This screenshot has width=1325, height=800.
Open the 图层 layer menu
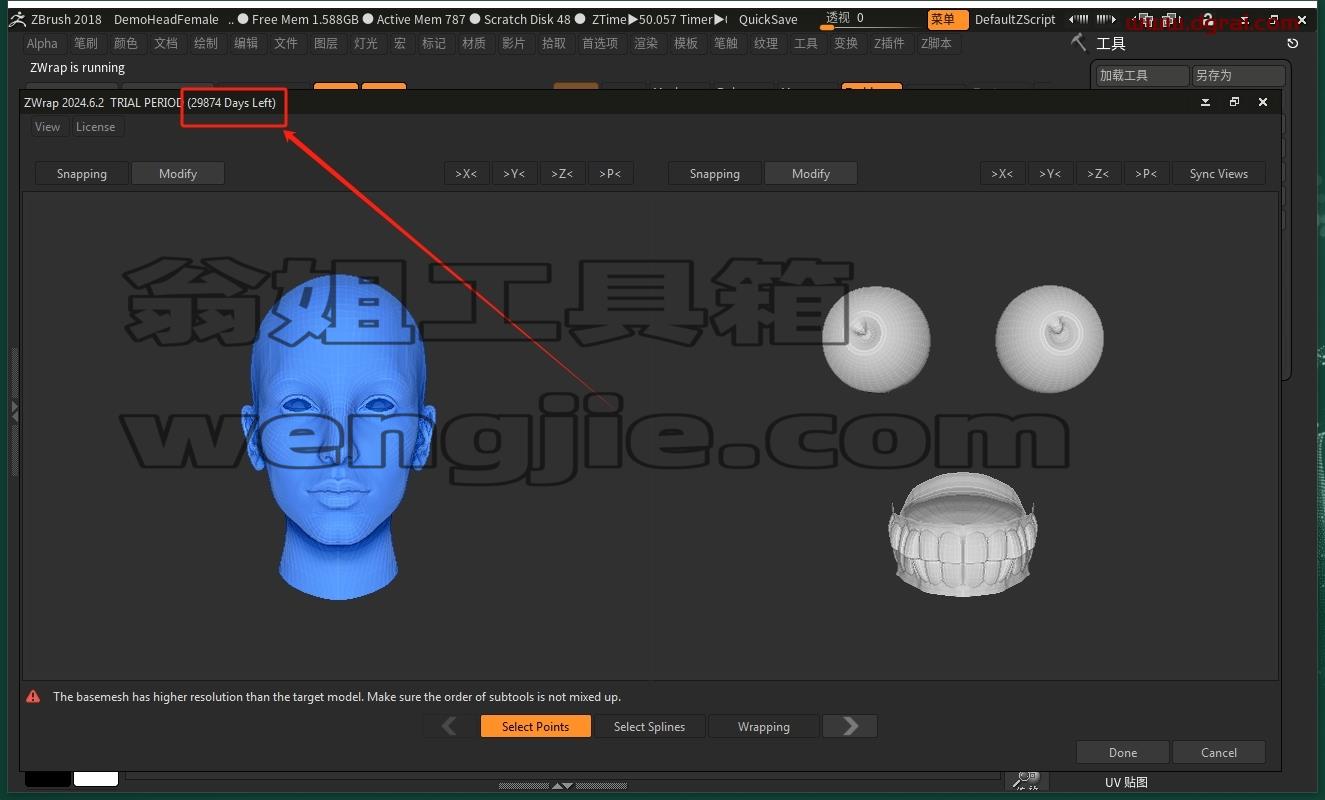pos(326,43)
